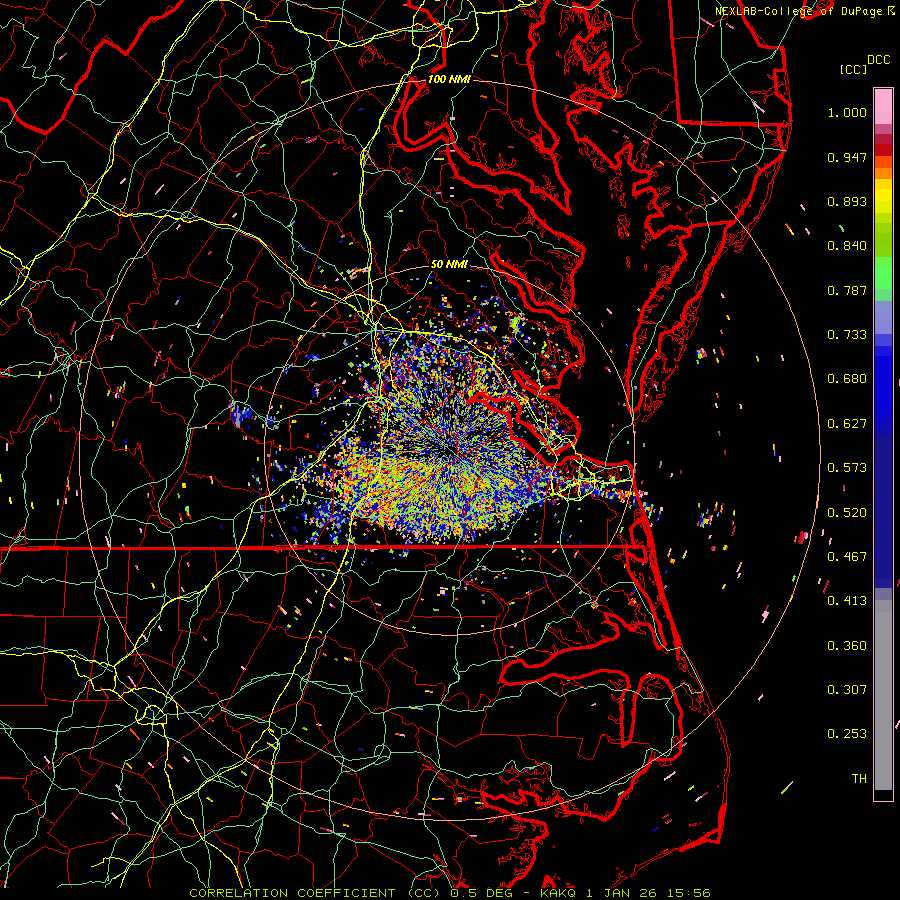Click the 0.307 legend value
Screen dimensions: 900x900
pos(847,690)
